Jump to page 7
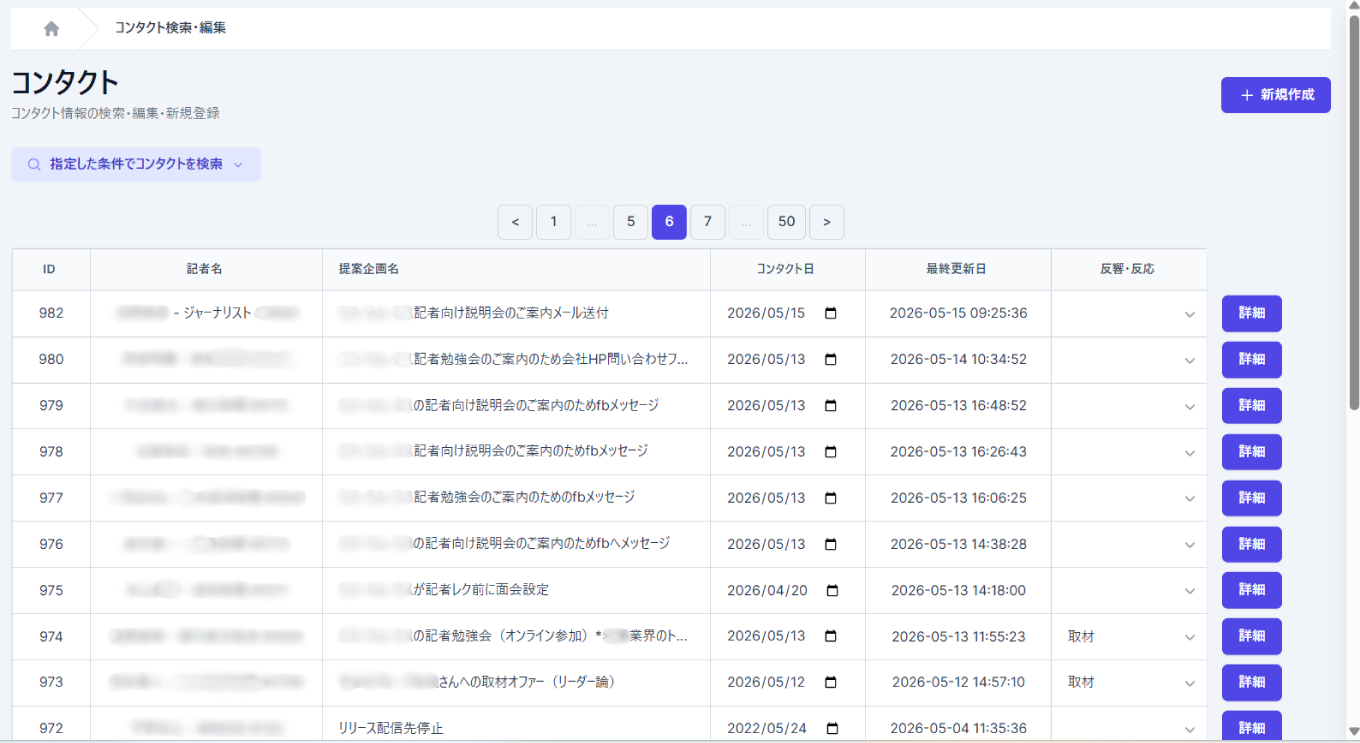 pyautogui.click(x=708, y=222)
